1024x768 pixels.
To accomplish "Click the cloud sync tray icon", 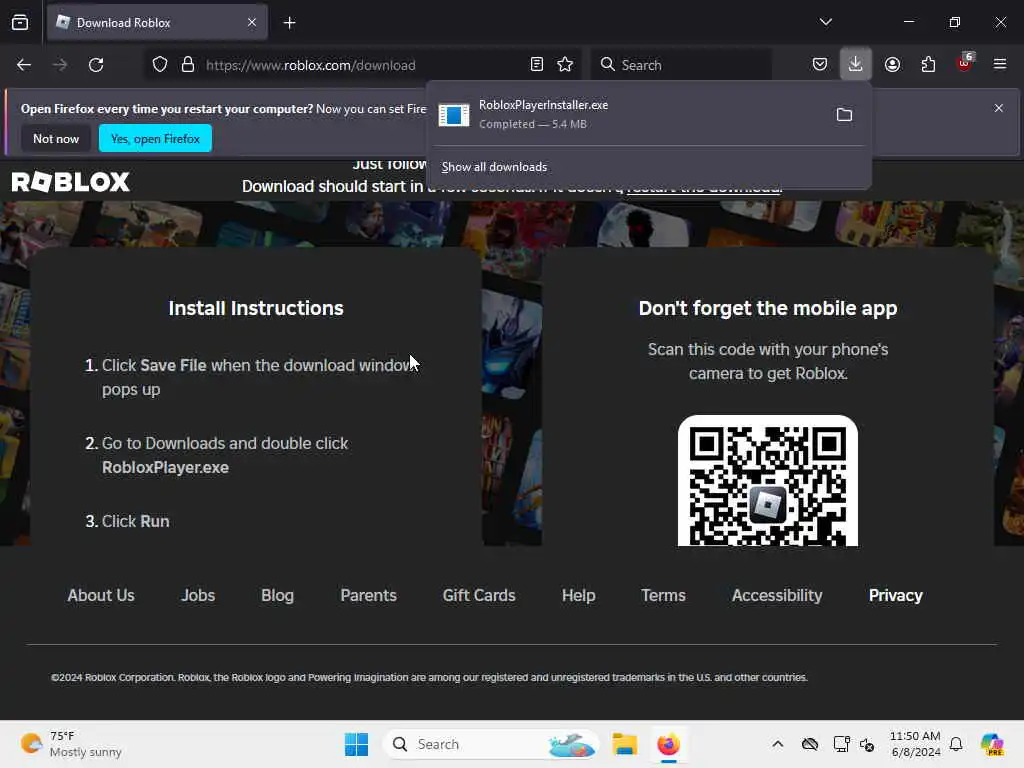I will tap(810, 744).
